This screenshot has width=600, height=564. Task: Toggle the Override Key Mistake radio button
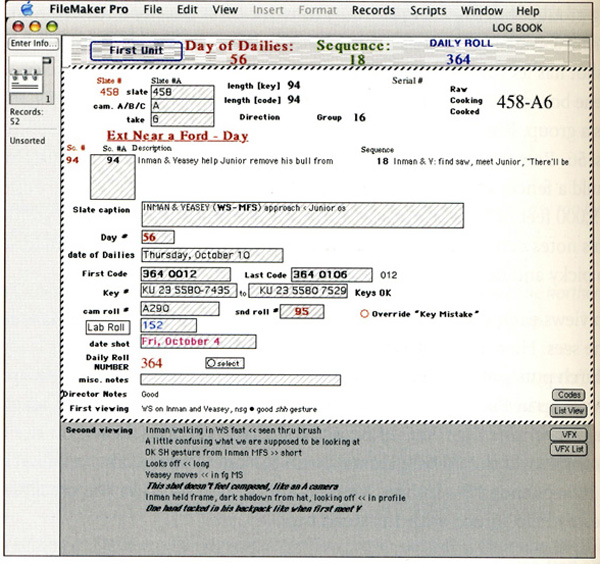(366, 314)
